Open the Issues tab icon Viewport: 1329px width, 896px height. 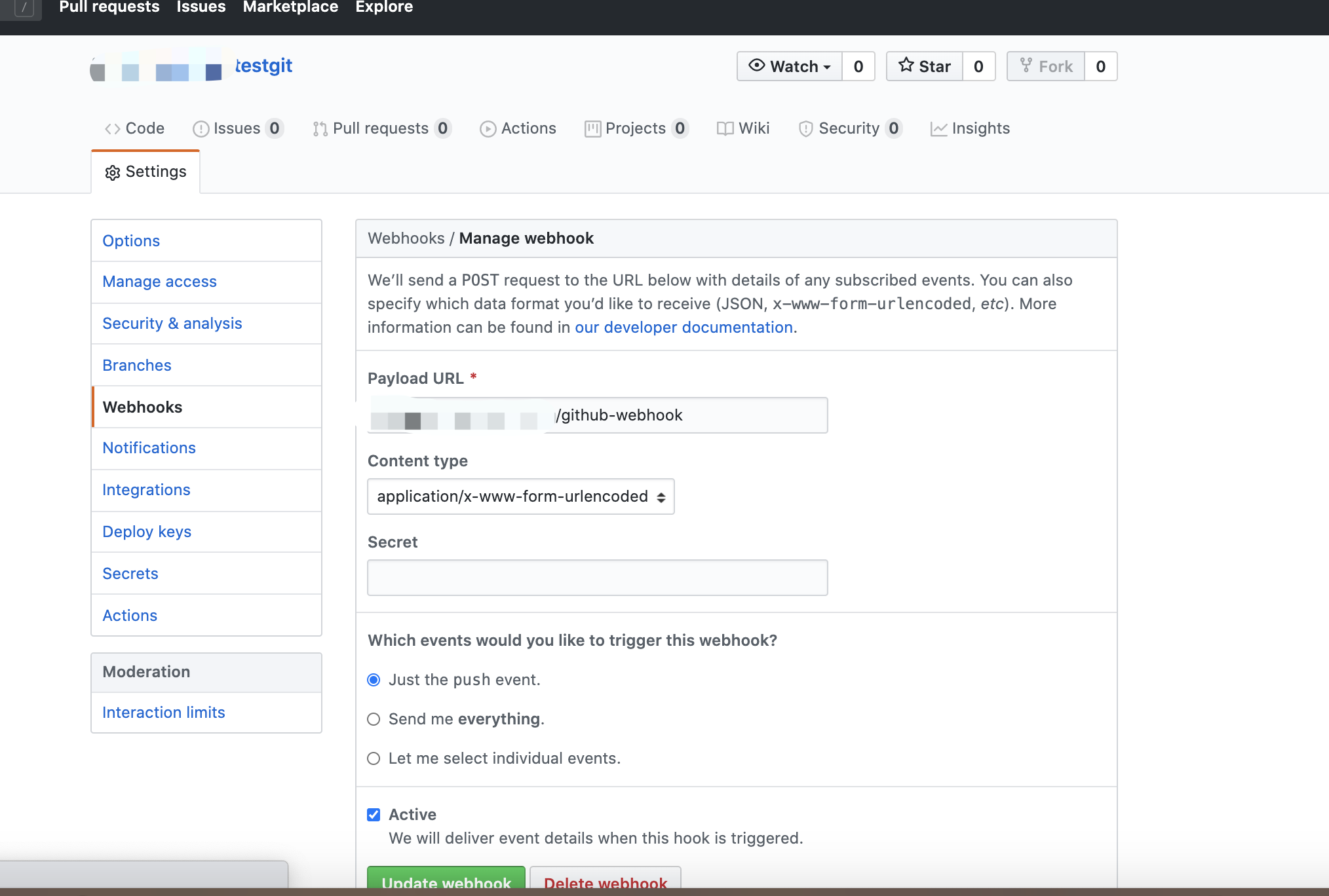201,129
